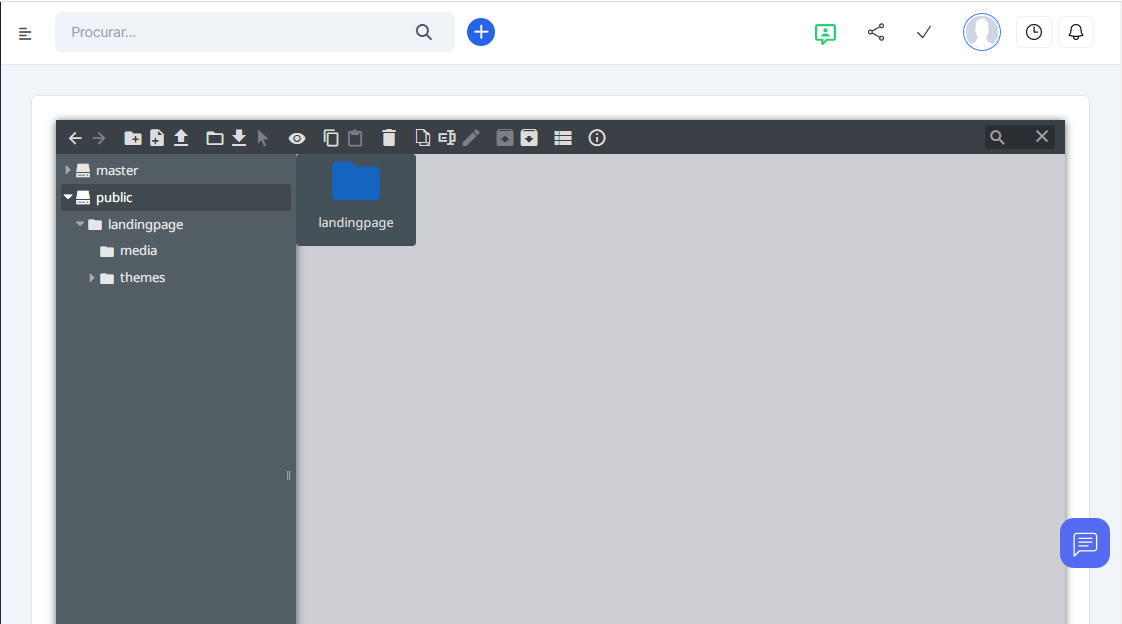Click the blue plus add button

[x=481, y=32]
